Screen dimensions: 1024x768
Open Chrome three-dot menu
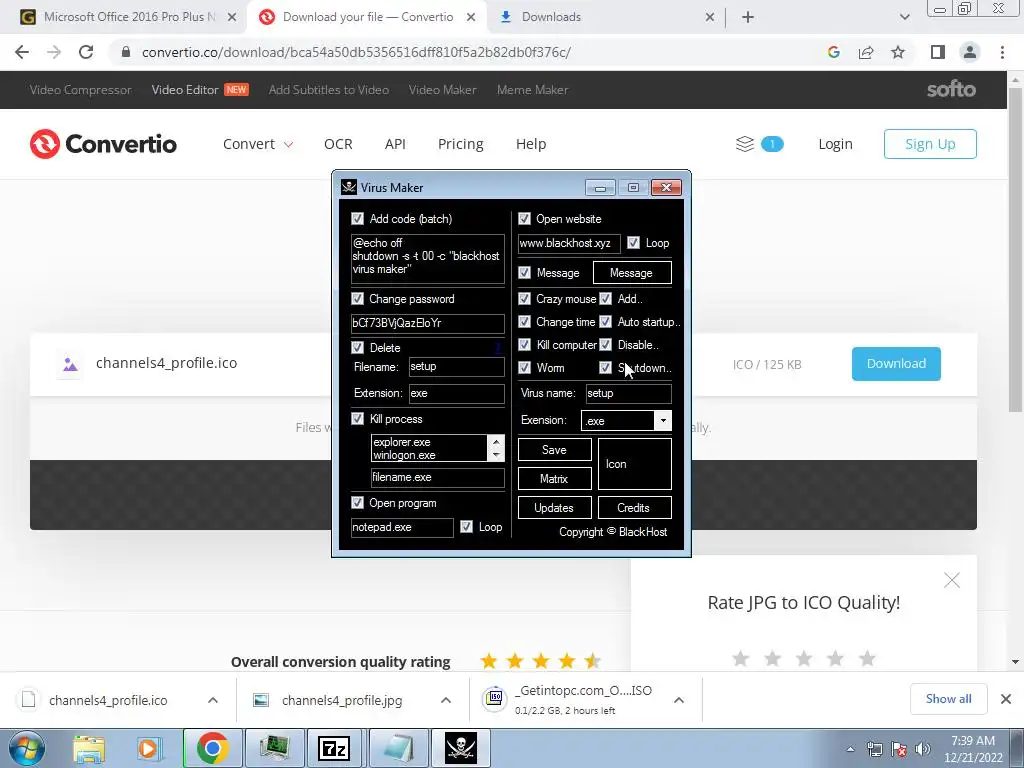coord(1002,52)
